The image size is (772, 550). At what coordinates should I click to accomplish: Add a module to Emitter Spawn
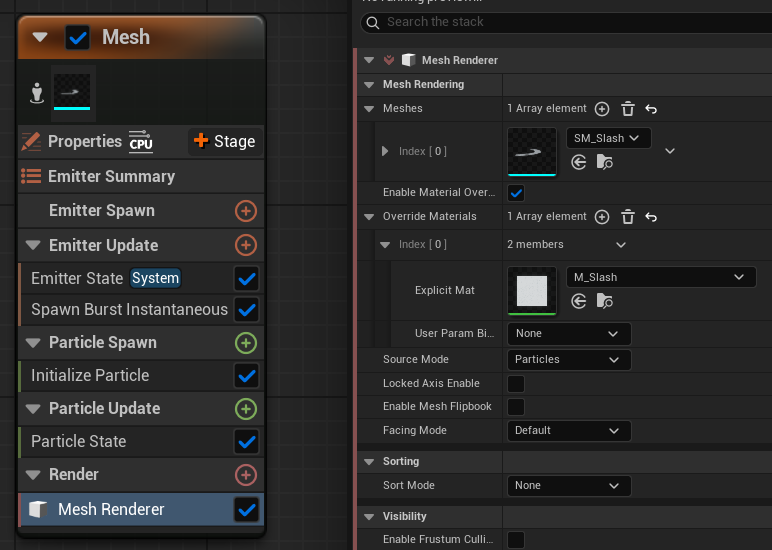pyautogui.click(x=245, y=211)
